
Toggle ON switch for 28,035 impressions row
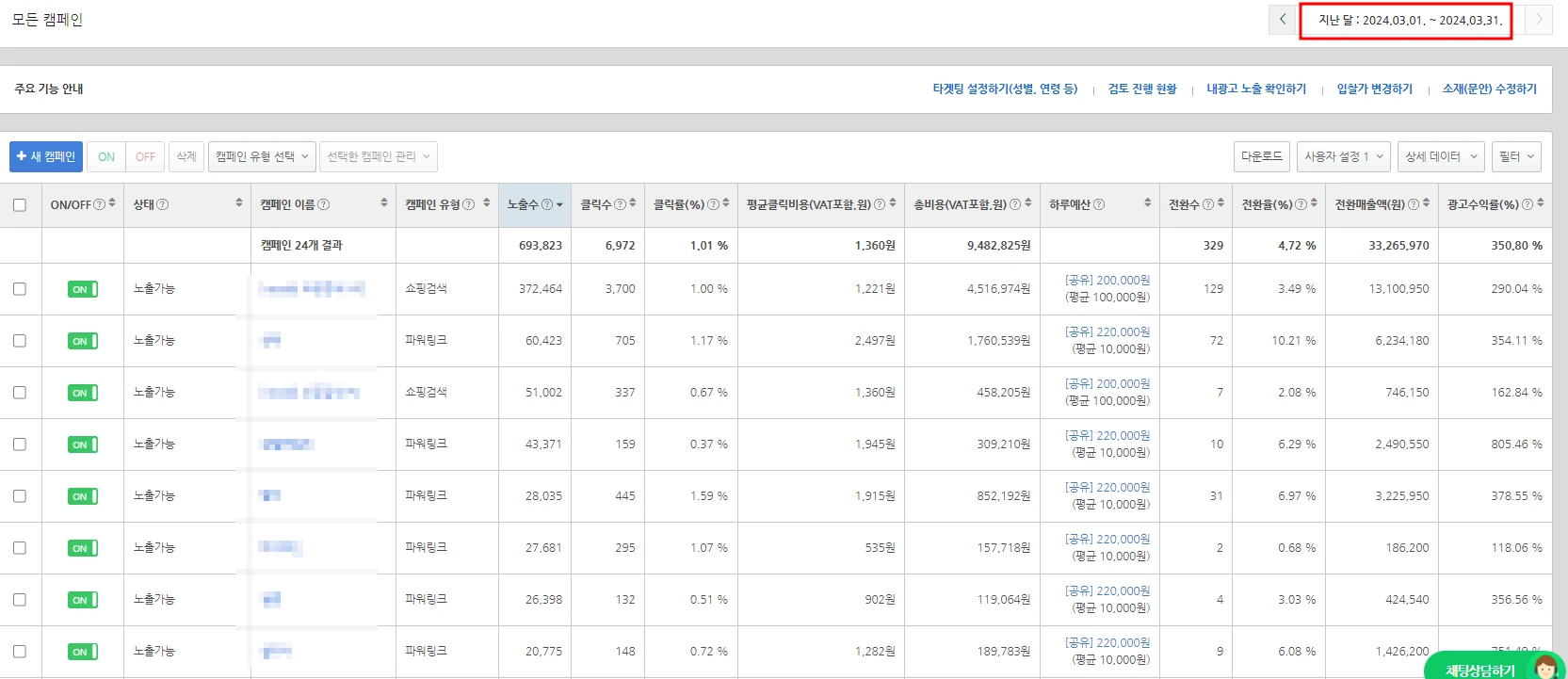coord(83,496)
